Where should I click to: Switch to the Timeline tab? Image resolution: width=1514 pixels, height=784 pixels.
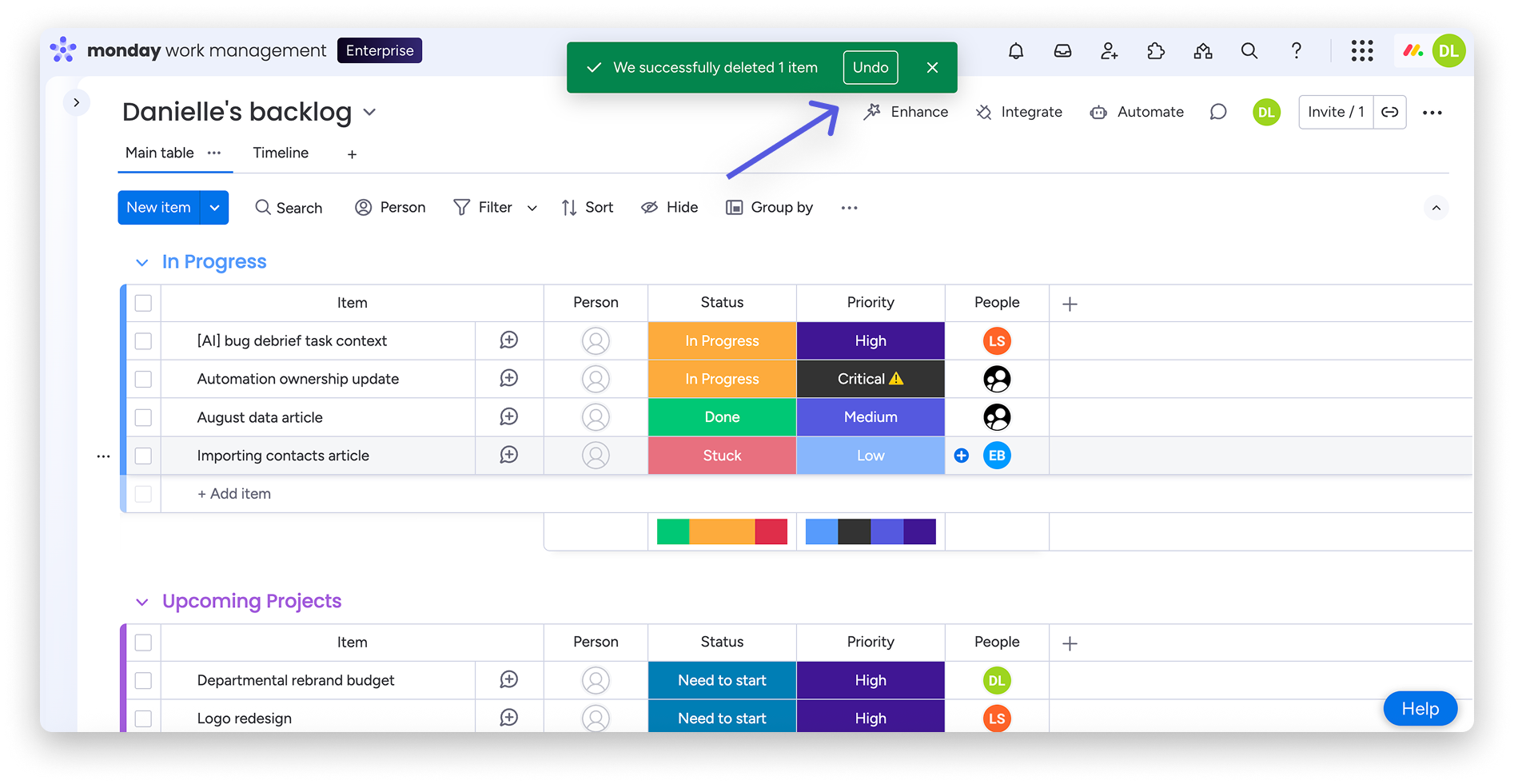281,153
